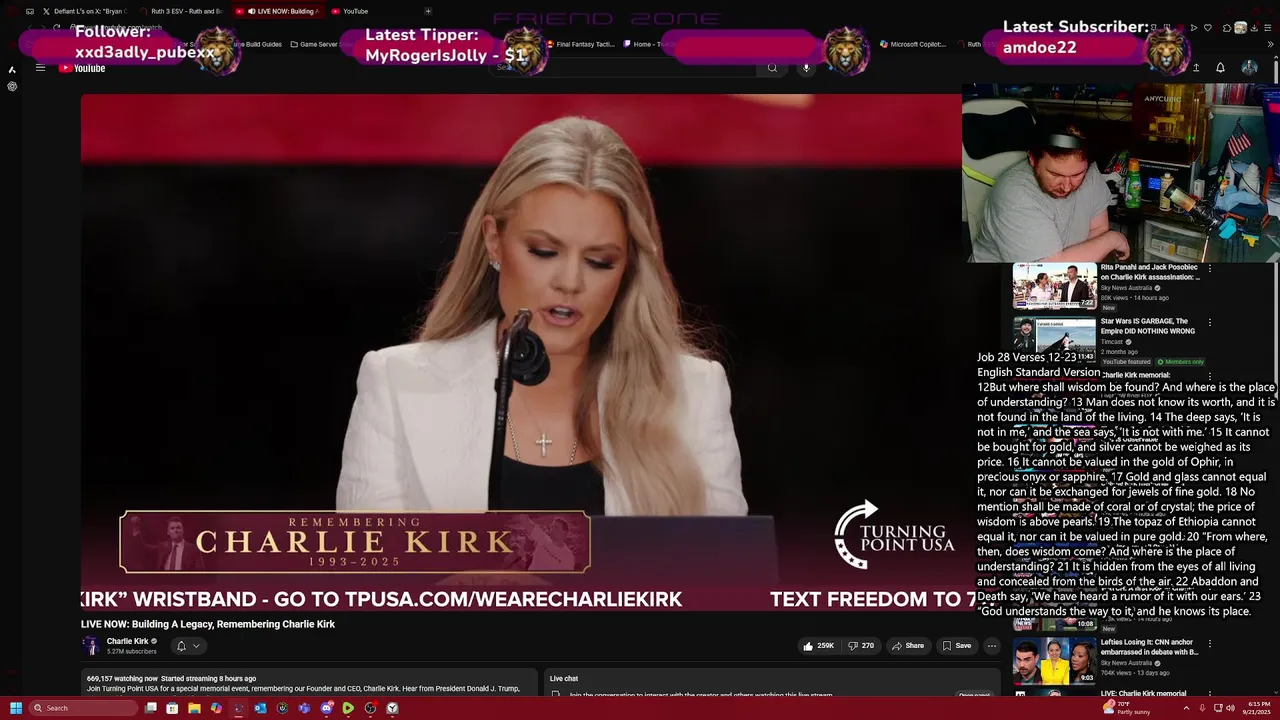Share the Charlie Kirk livestream
The width and height of the screenshot is (1280, 720).
[x=908, y=646]
